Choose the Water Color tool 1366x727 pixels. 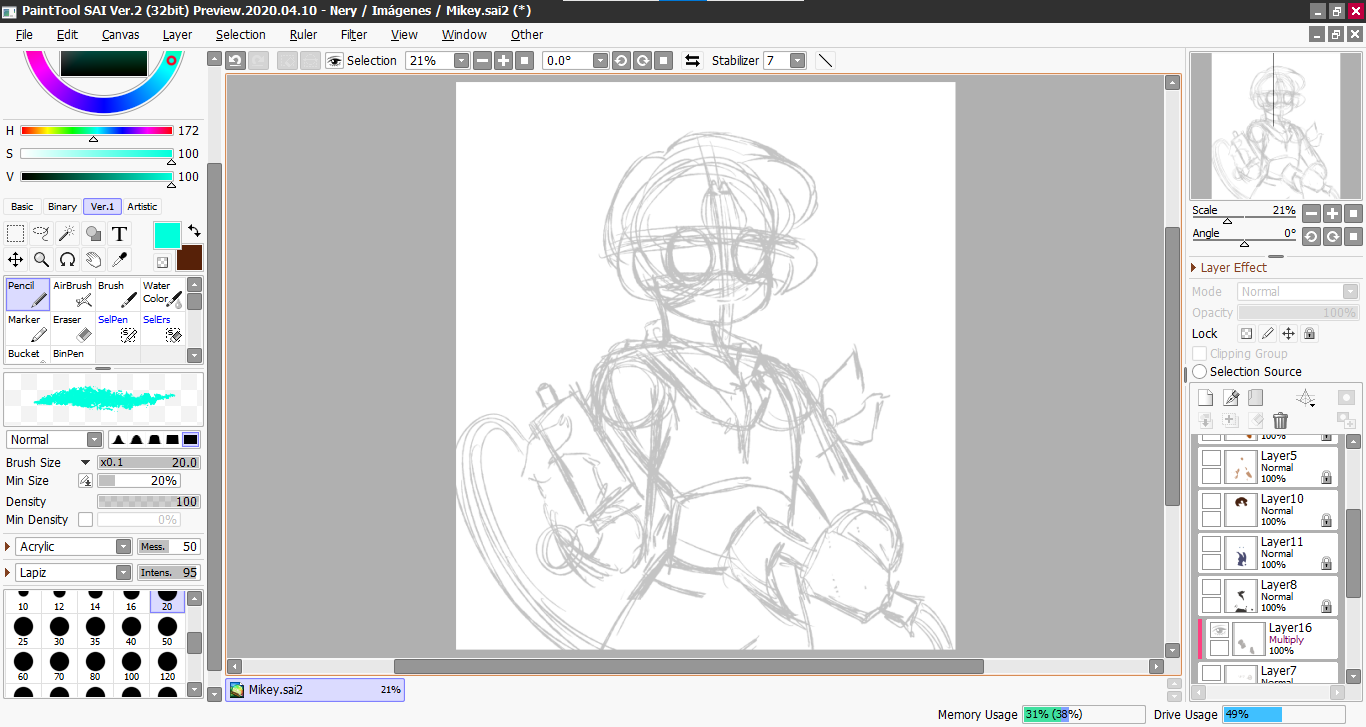pyautogui.click(x=163, y=294)
